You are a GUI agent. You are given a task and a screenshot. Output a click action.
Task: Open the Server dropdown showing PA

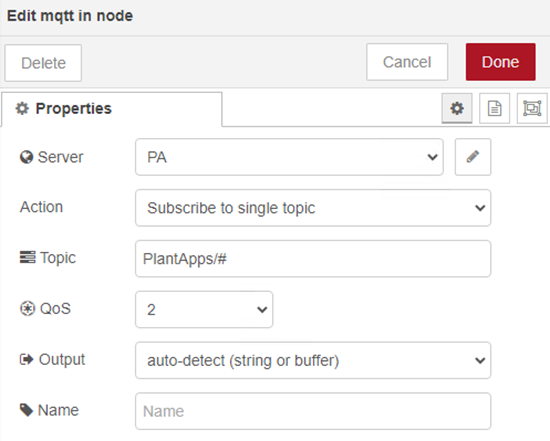[289, 157]
